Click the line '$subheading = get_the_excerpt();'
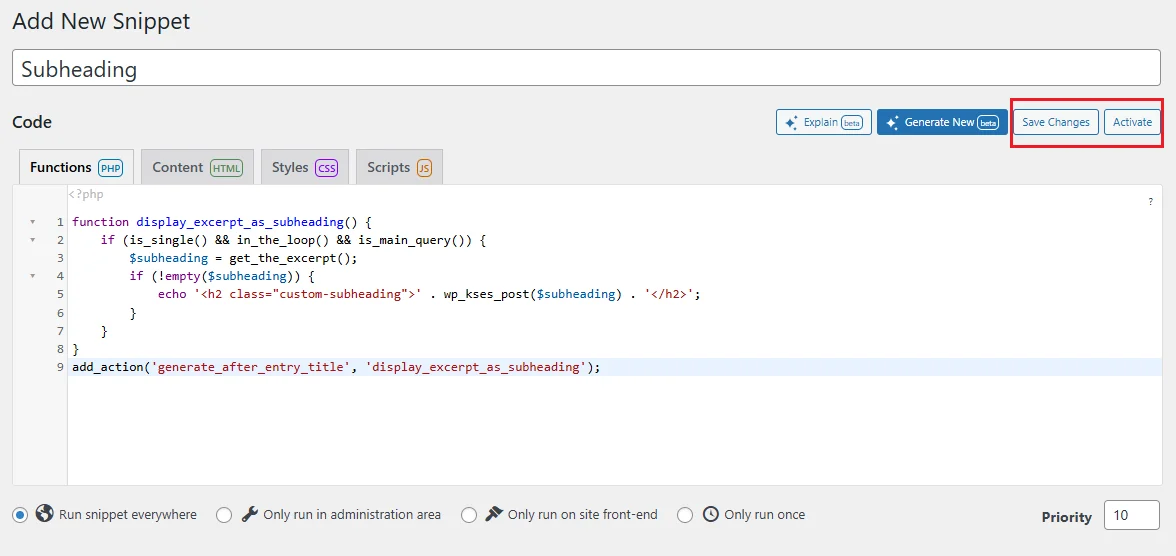The image size is (1176, 556). (244, 258)
